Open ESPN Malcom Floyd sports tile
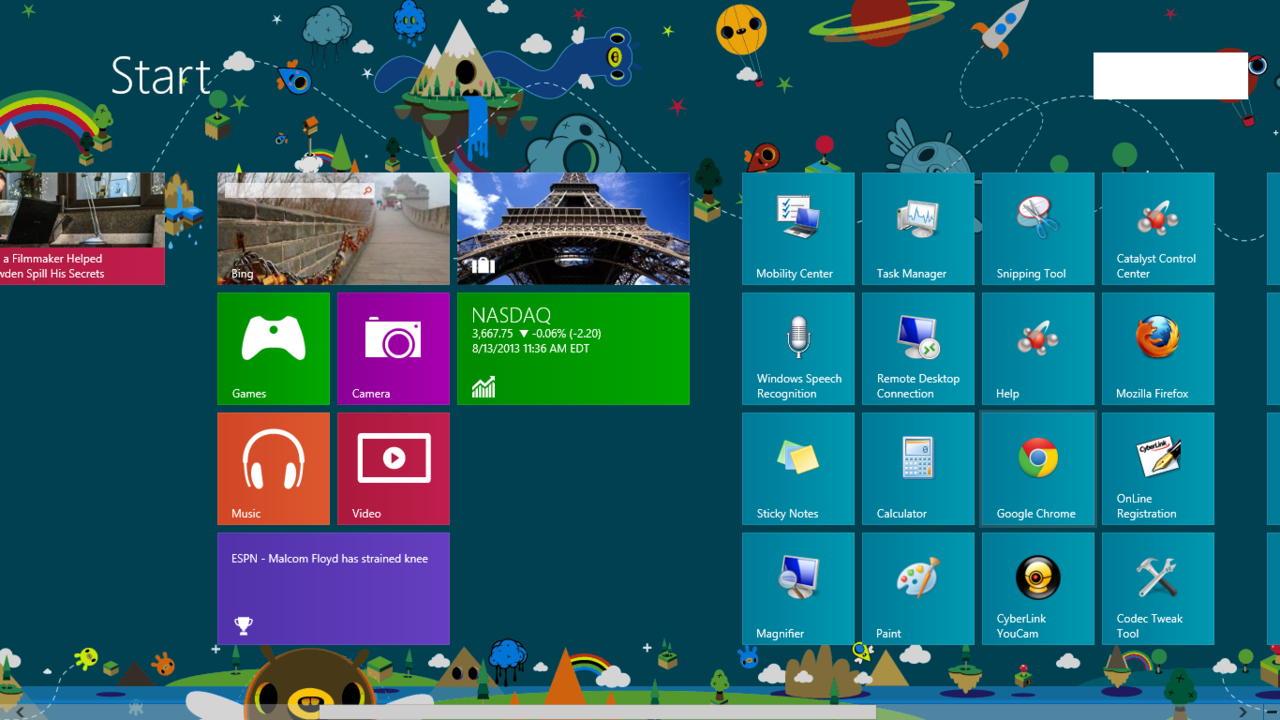Screen dimensions: 1280x720 click(x=333, y=589)
